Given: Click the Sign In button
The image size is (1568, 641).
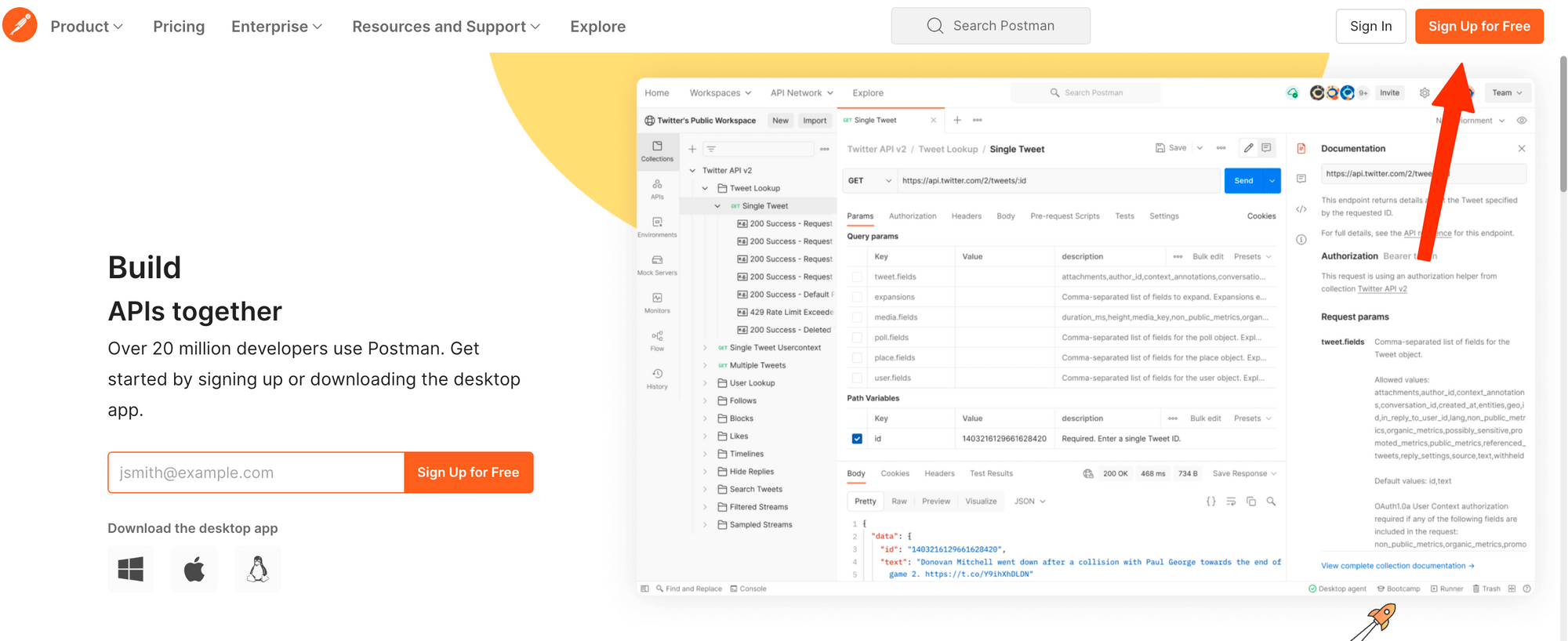Looking at the screenshot, I should tap(1370, 27).
